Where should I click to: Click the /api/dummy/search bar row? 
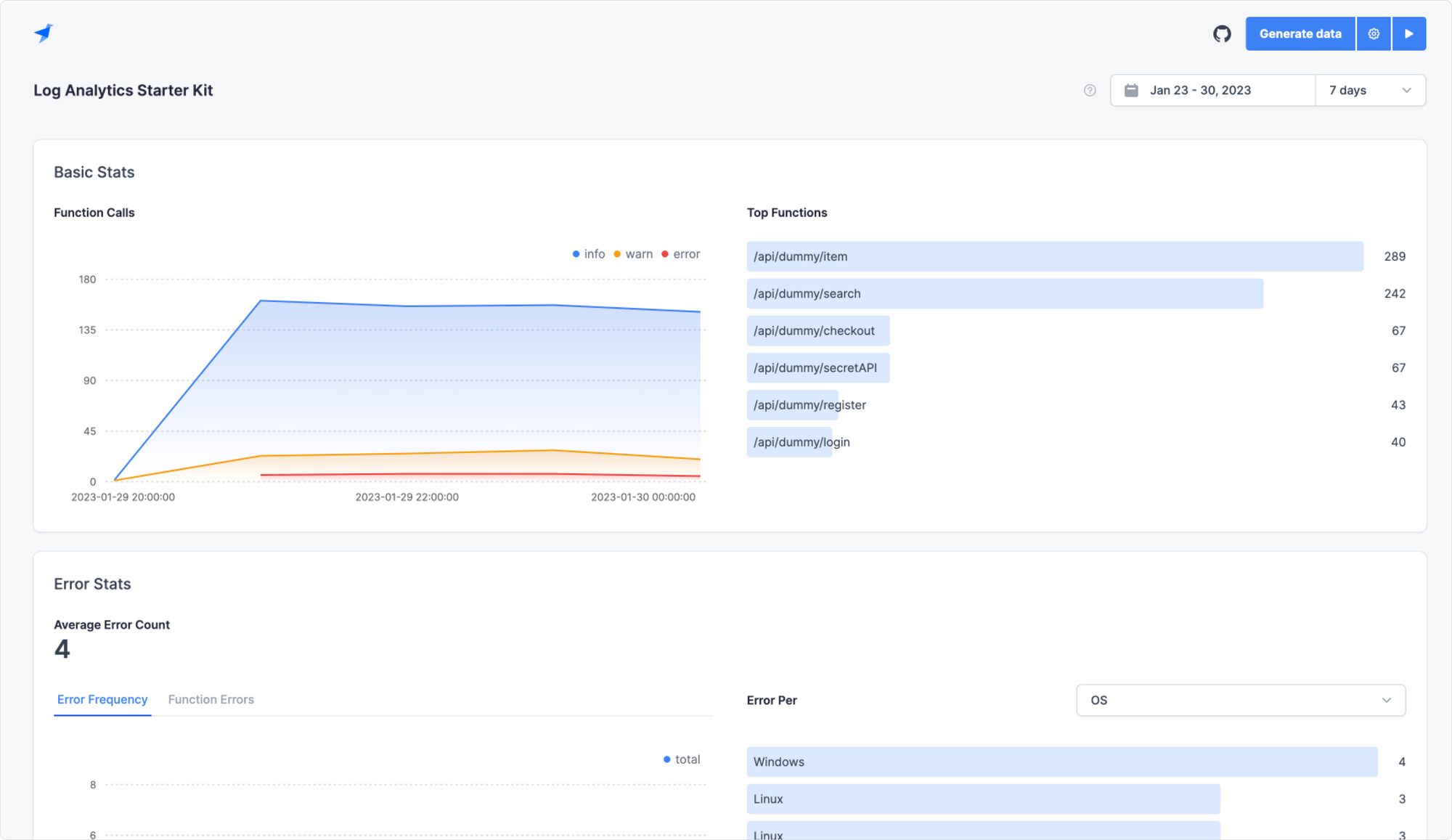tap(1005, 293)
